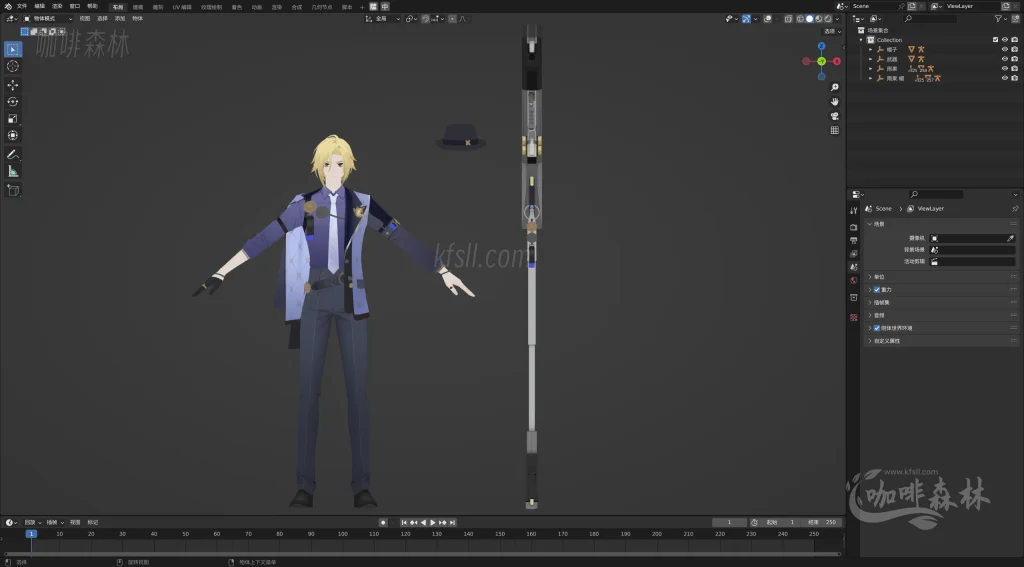Open the Texture properties tab
Screen dimensions: 1024x567
(x=854, y=317)
